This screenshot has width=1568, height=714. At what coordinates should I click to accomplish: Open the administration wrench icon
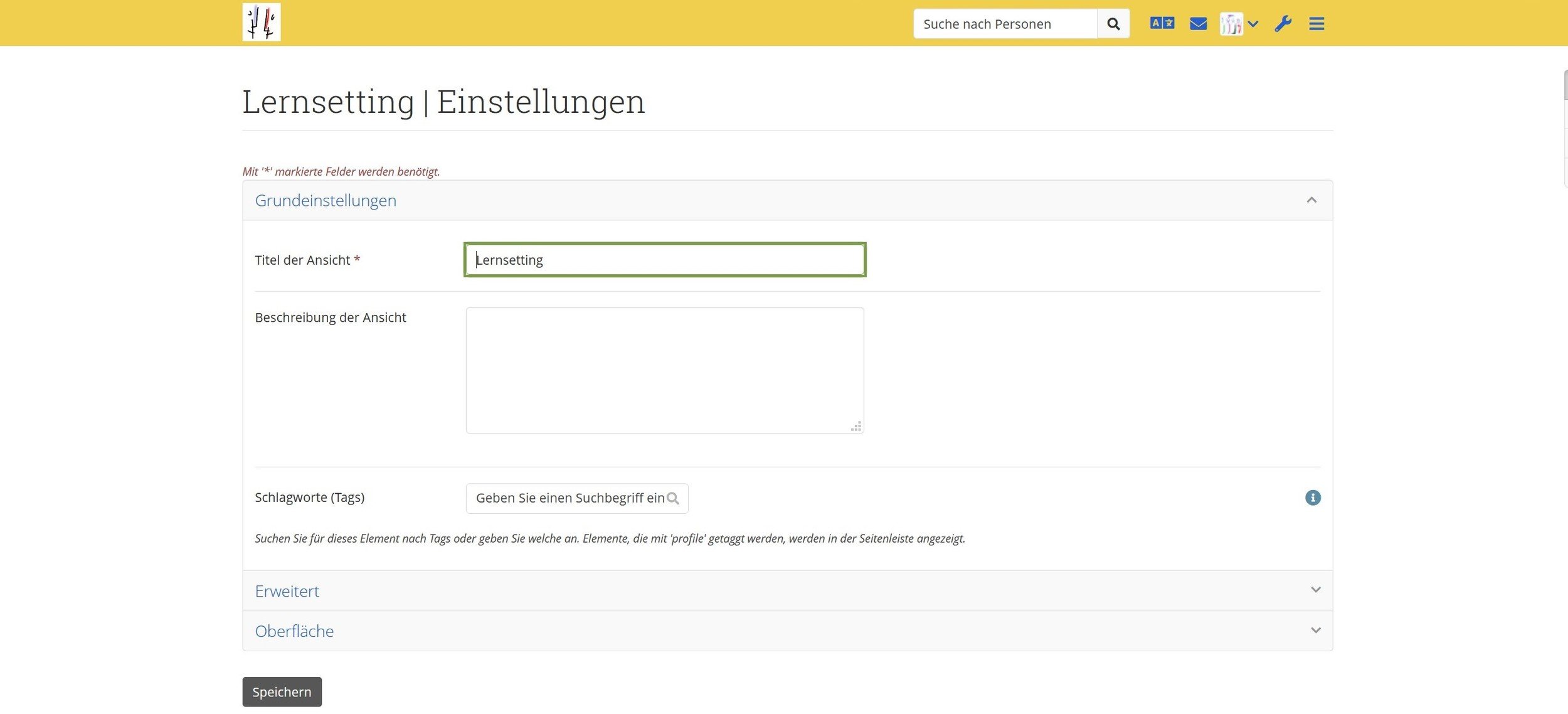point(1283,24)
